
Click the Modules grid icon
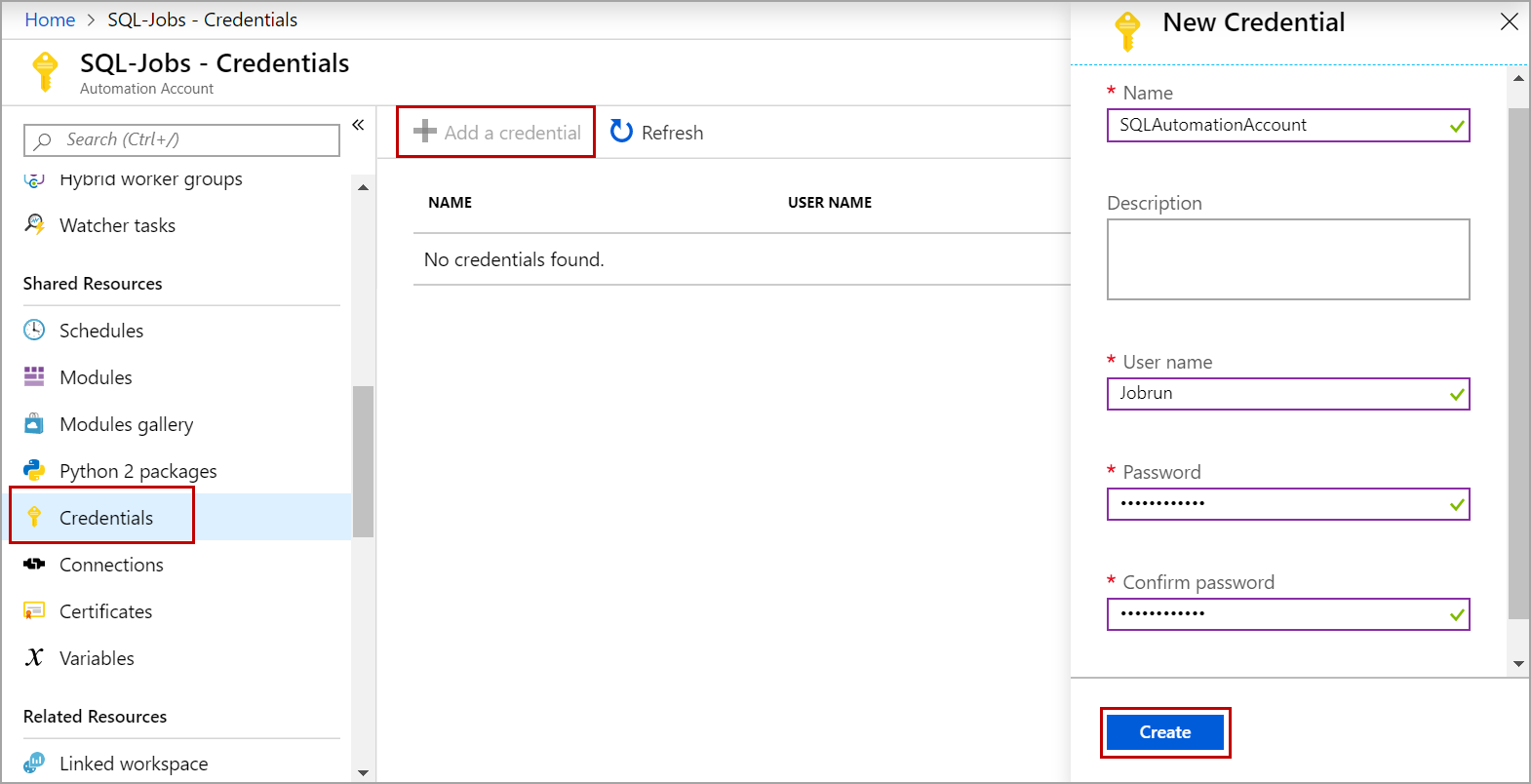click(x=34, y=376)
